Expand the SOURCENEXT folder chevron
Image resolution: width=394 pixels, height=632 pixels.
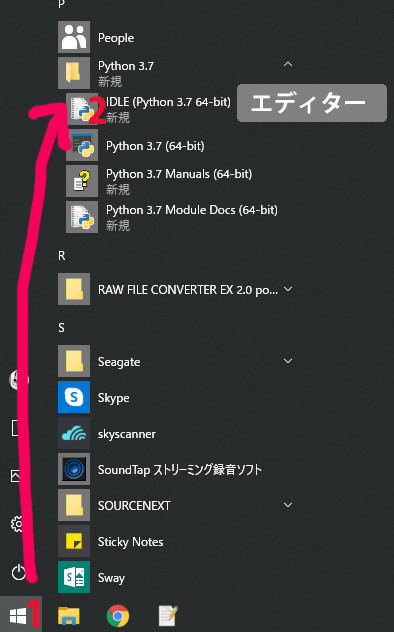click(288, 505)
